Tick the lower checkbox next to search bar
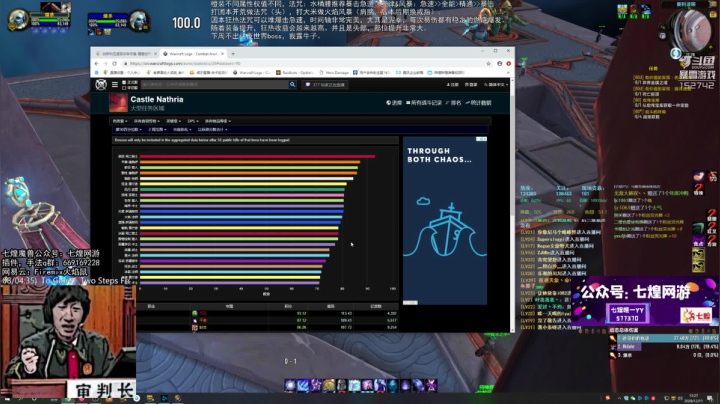 (x=124, y=87)
